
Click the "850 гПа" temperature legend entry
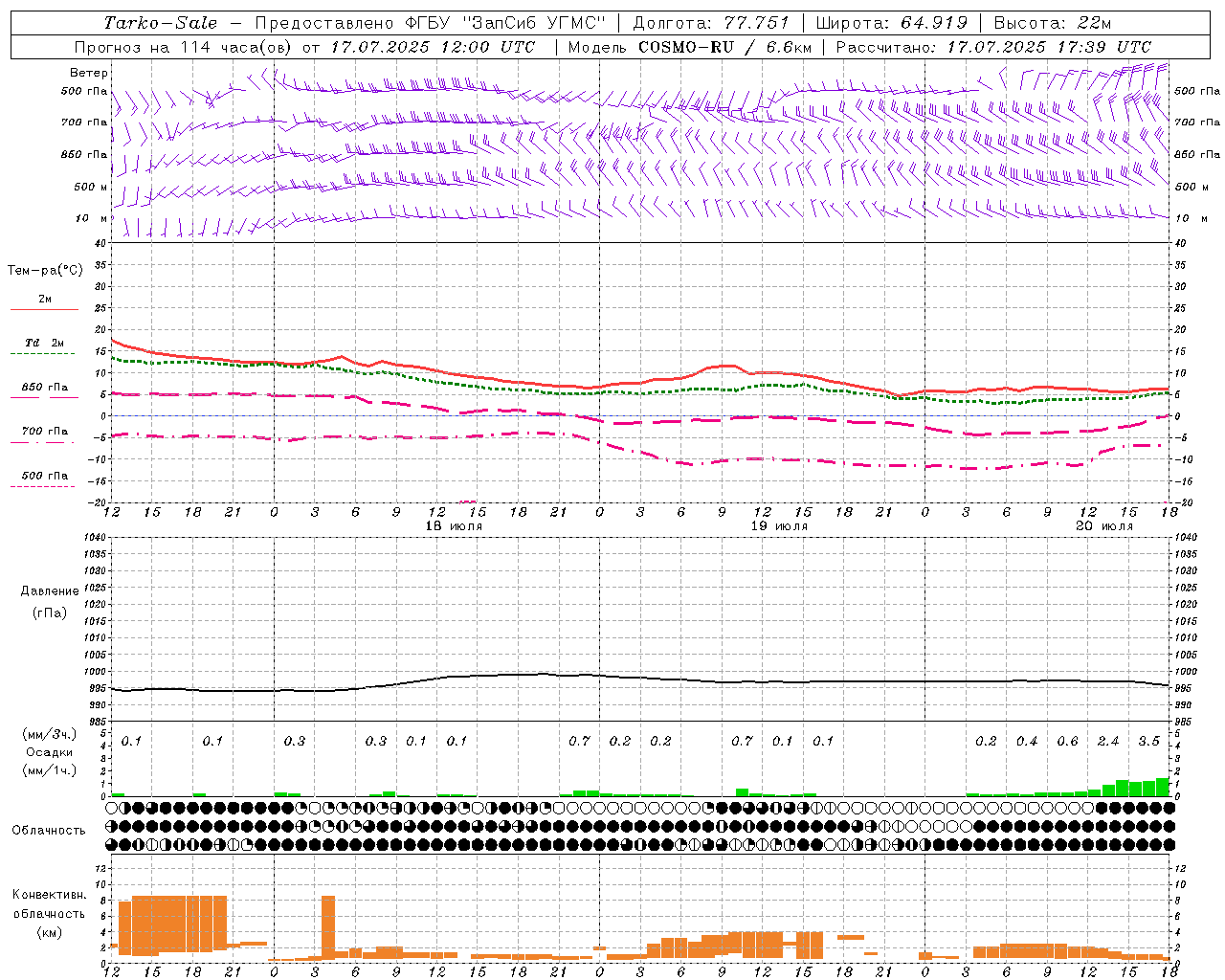click(45, 388)
